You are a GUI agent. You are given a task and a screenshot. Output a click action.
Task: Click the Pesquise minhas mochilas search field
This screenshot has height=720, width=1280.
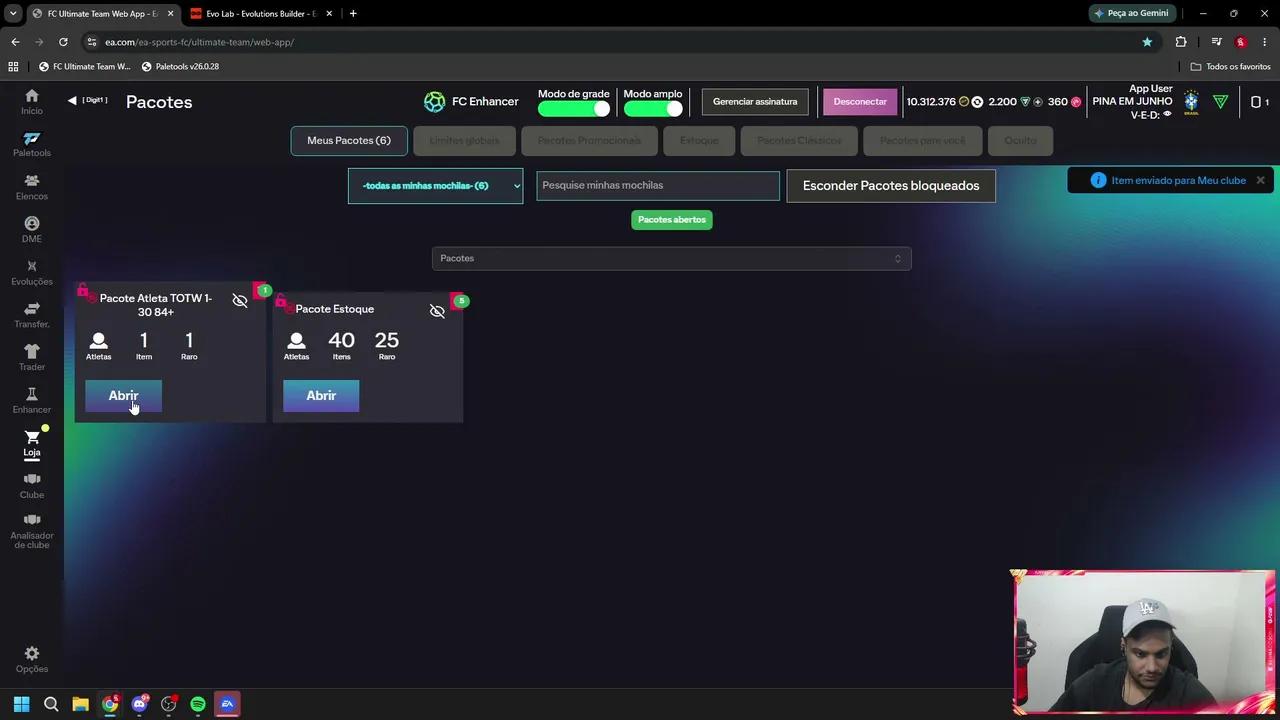658,185
